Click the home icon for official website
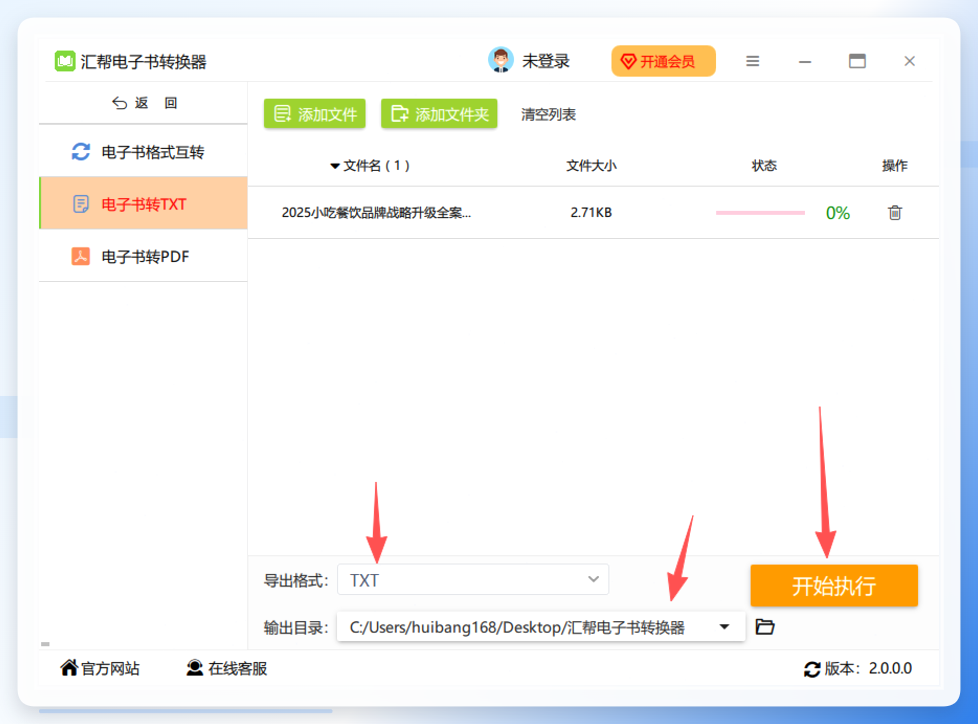Image resolution: width=978 pixels, height=724 pixels. [x=69, y=667]
